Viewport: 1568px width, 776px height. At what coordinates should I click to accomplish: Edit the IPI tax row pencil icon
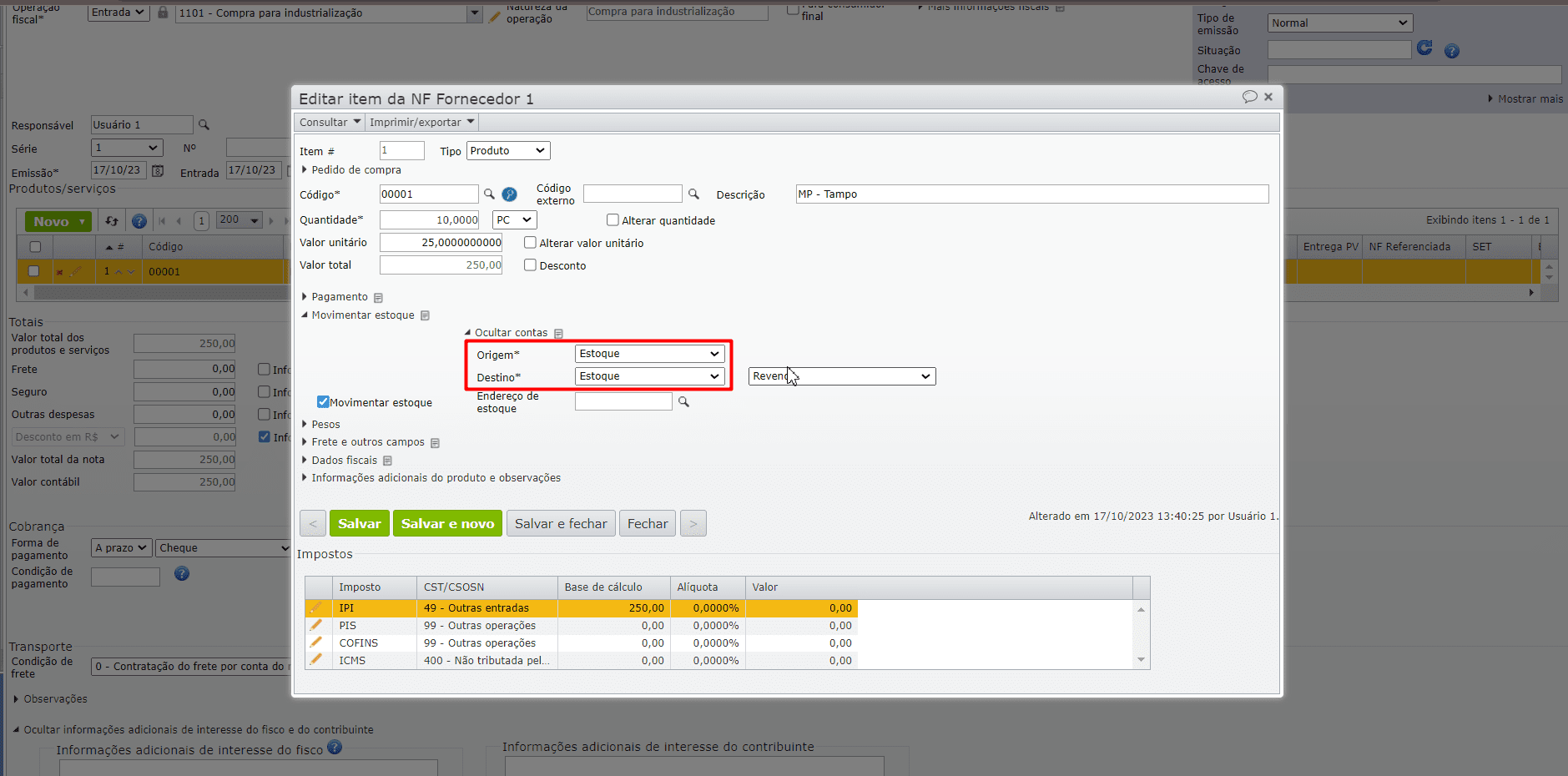[316, 608]
